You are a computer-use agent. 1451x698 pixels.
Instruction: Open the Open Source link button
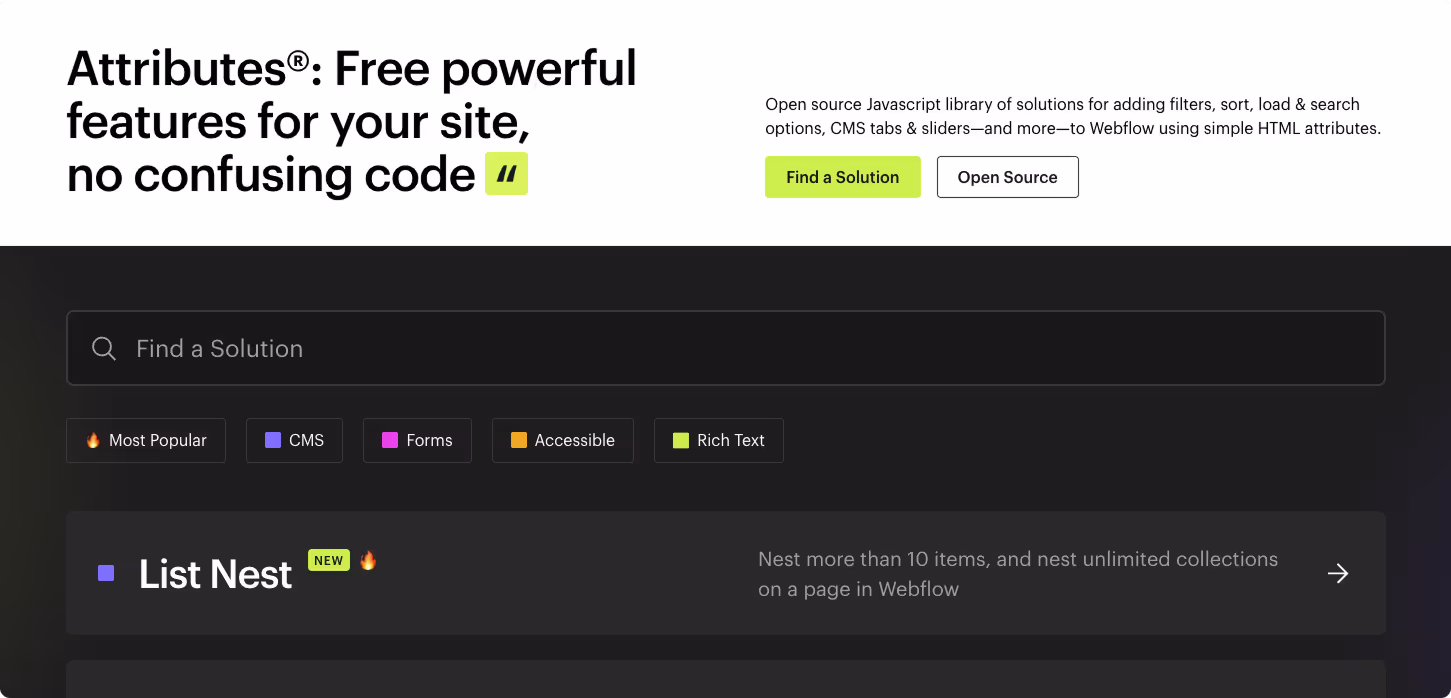pos(1007,177)
